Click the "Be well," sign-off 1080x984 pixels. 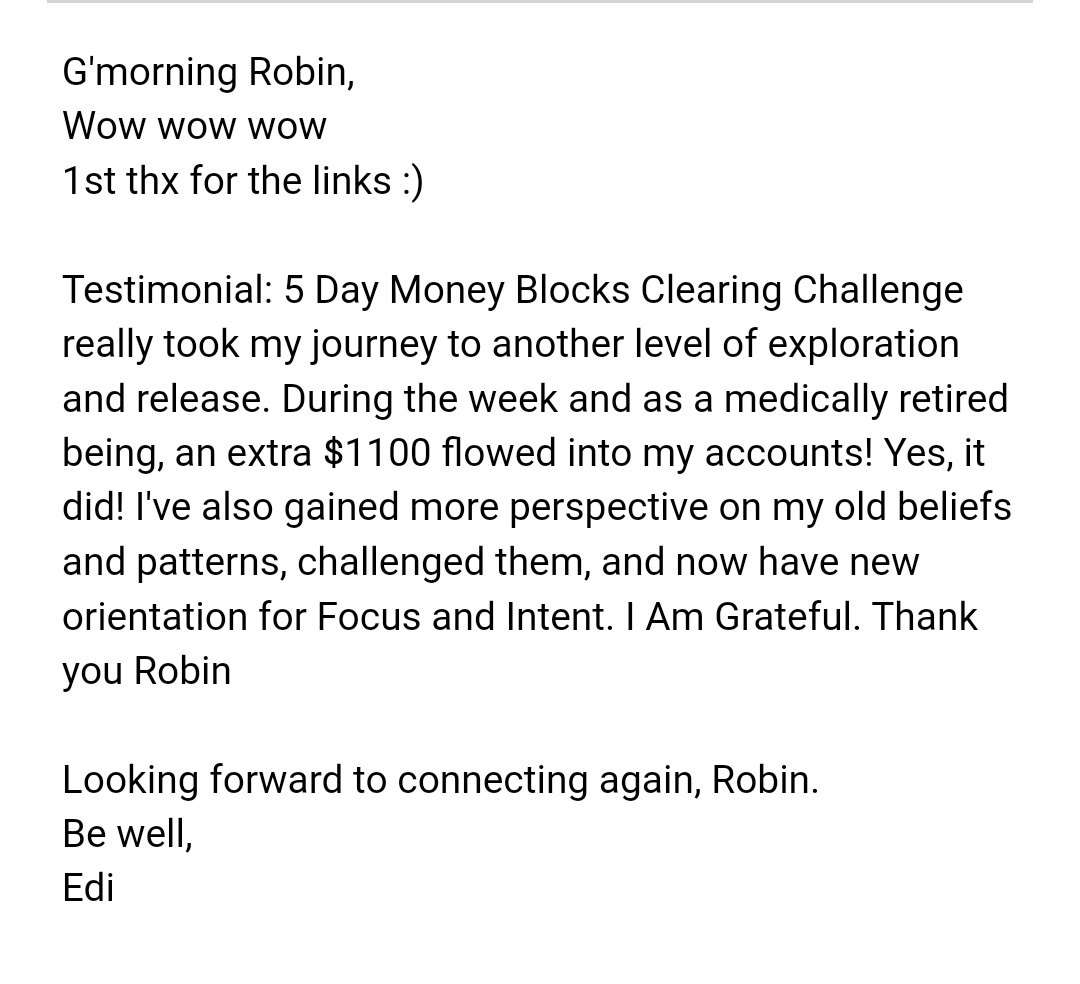(x=127, y=834)
